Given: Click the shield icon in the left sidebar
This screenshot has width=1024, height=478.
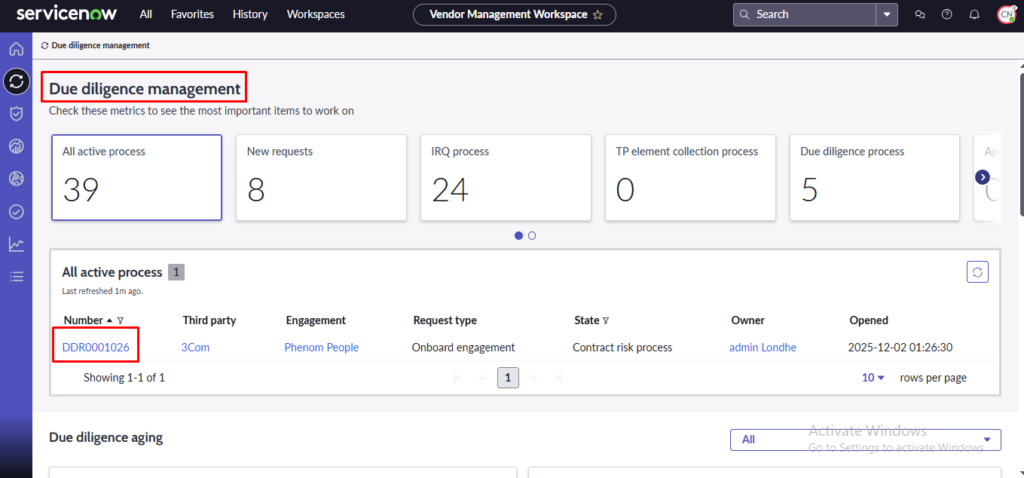Looking at the screenshot, I should coord(16,114).
